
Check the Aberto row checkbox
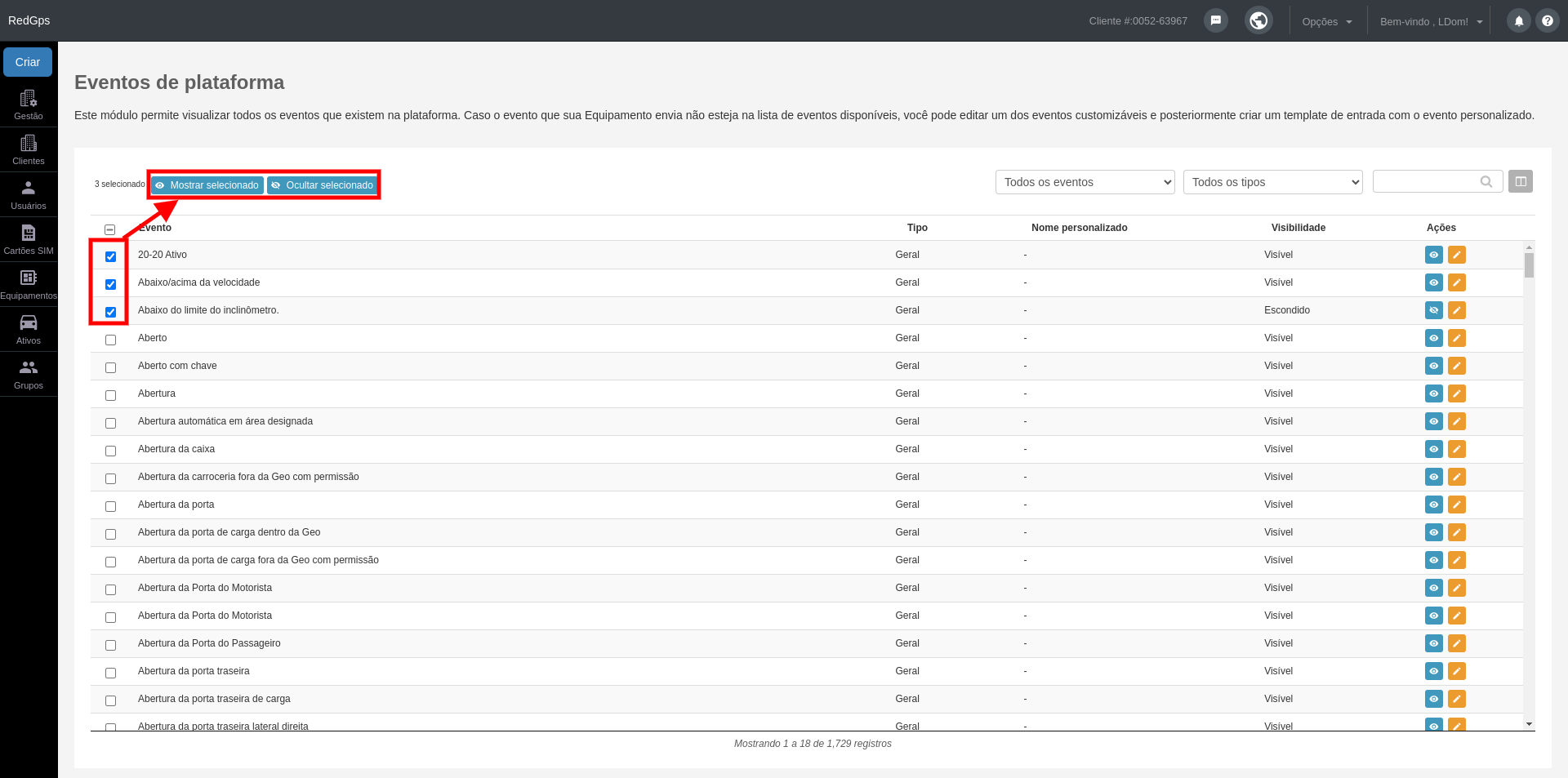[x=110, y=340]
